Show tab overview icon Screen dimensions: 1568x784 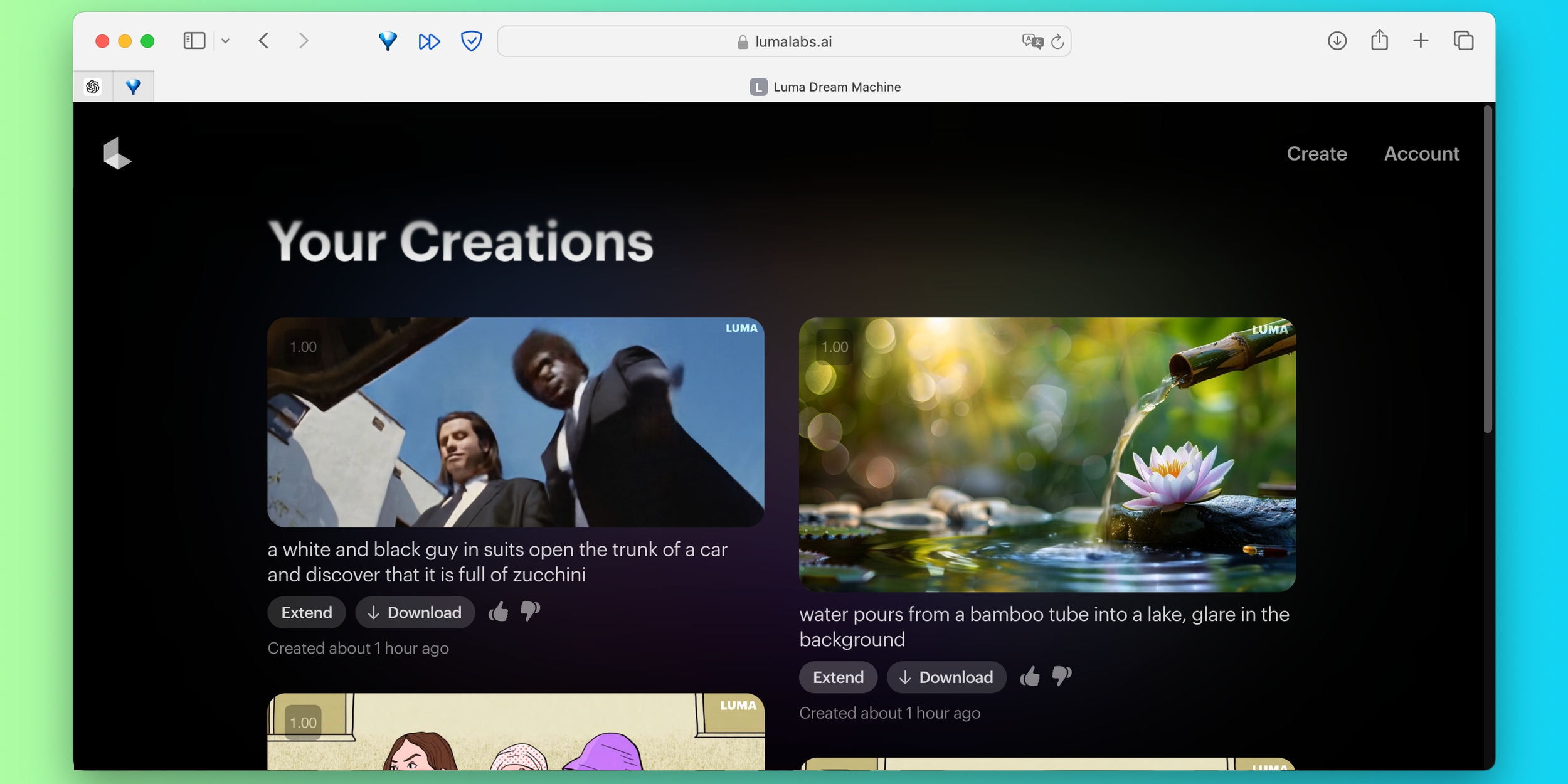[1463, 41]
